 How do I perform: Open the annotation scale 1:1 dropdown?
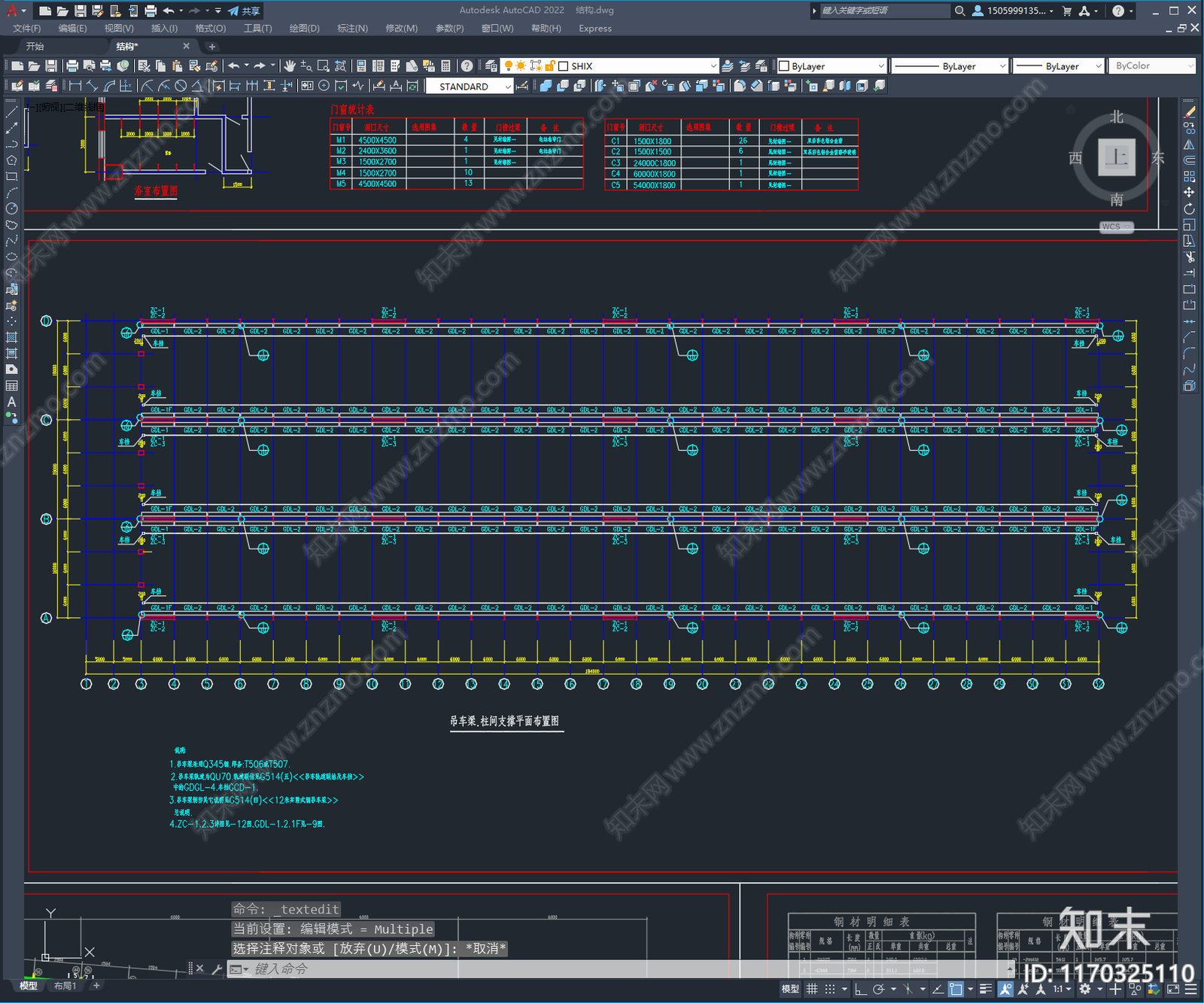point(1063,989)
